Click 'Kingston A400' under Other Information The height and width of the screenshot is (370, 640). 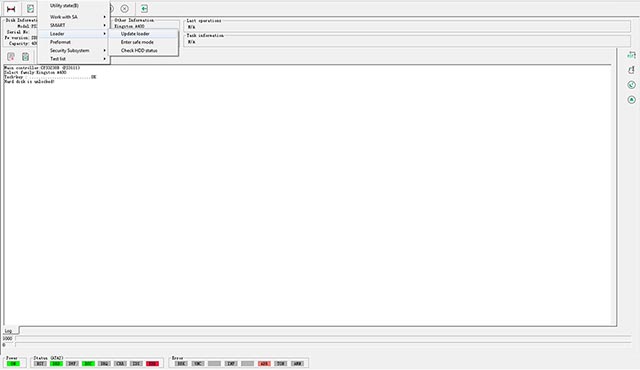(129, 27)
